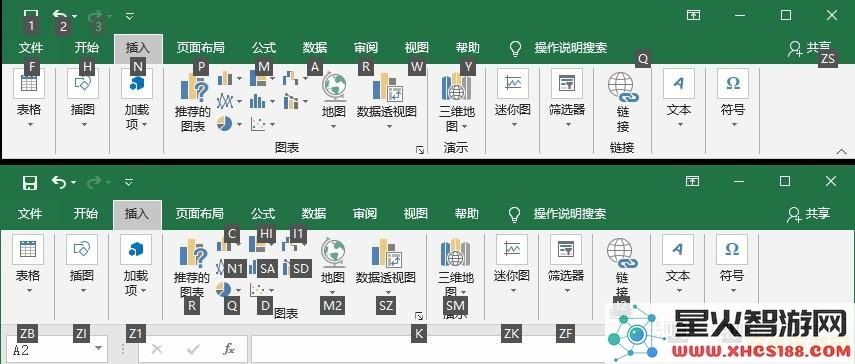The height and width of the screenshot is (364, 855).
Task: Open 地图 chart in bottom window
Action: point(333,267)
